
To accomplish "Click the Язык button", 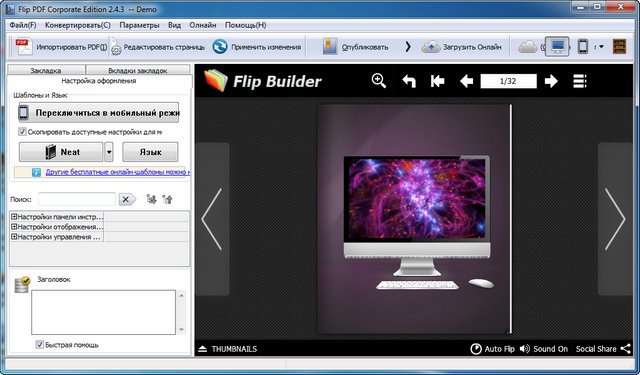I will click(x=150, y=152).
